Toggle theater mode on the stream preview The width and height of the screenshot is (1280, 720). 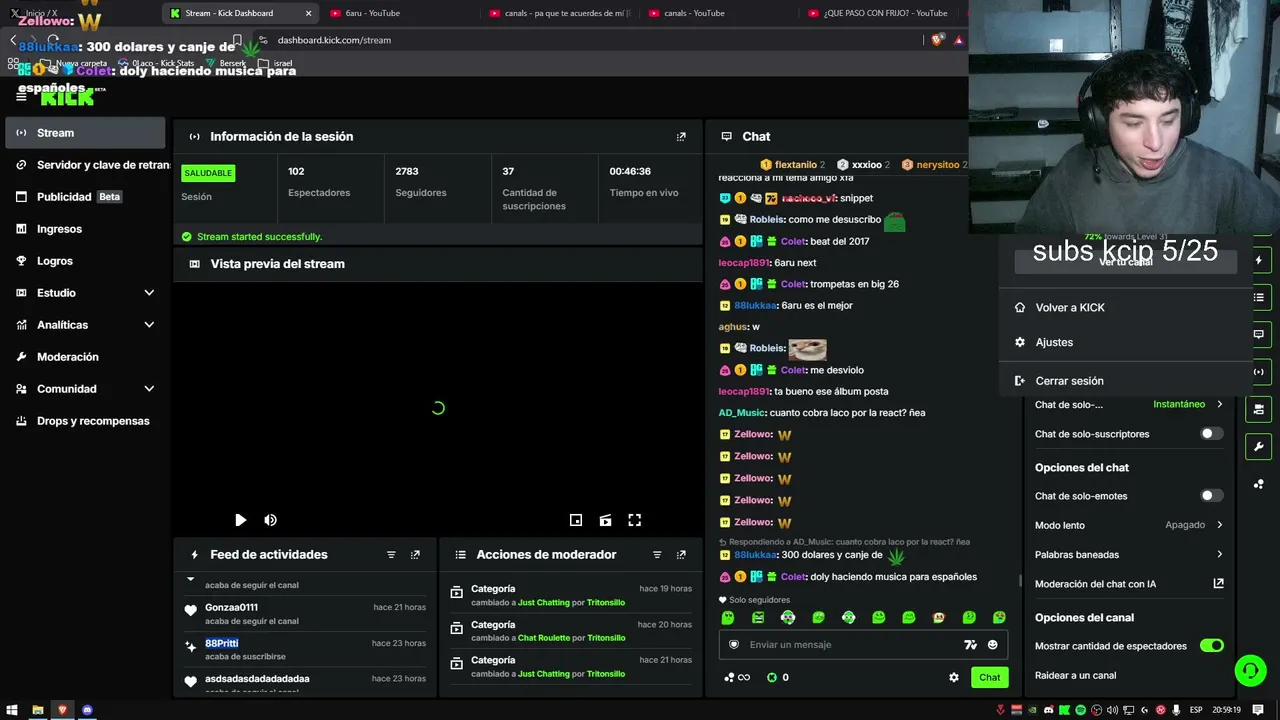(x=605, y=520)
